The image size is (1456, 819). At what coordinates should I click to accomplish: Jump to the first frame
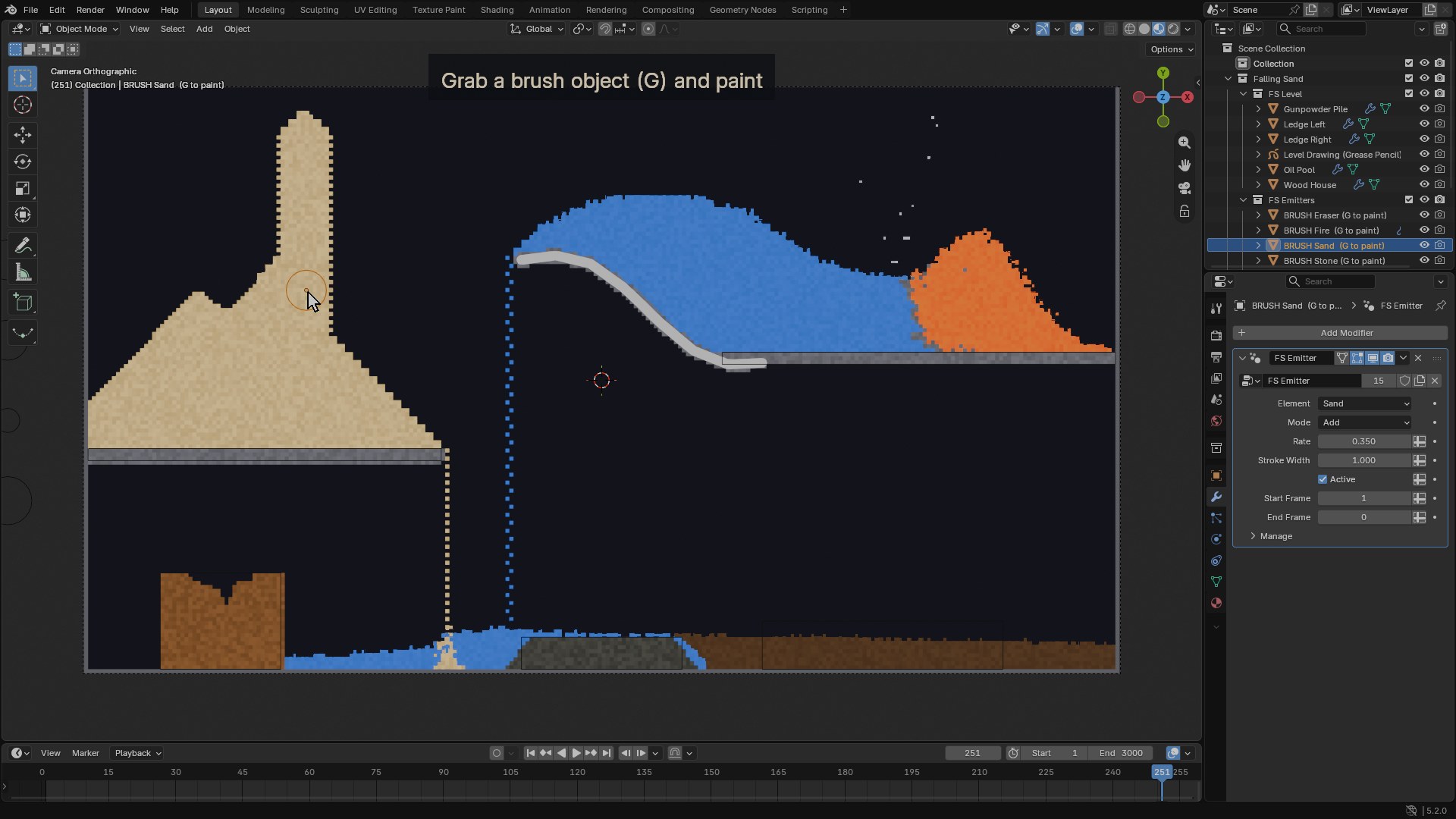(531, 753)
